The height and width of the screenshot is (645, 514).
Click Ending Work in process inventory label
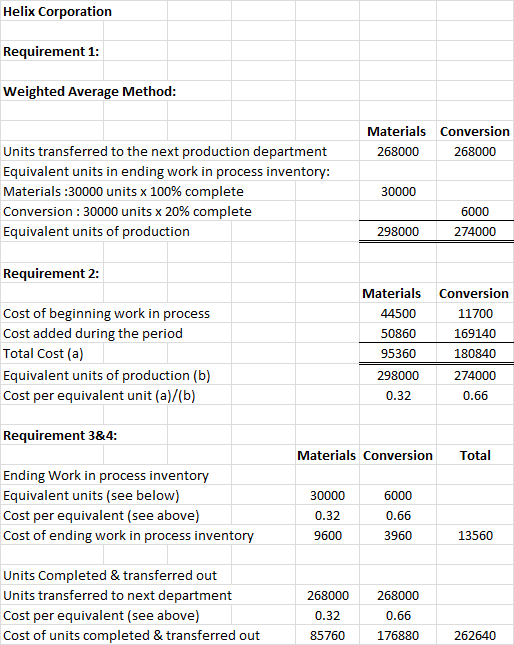[x=106, y=476]
